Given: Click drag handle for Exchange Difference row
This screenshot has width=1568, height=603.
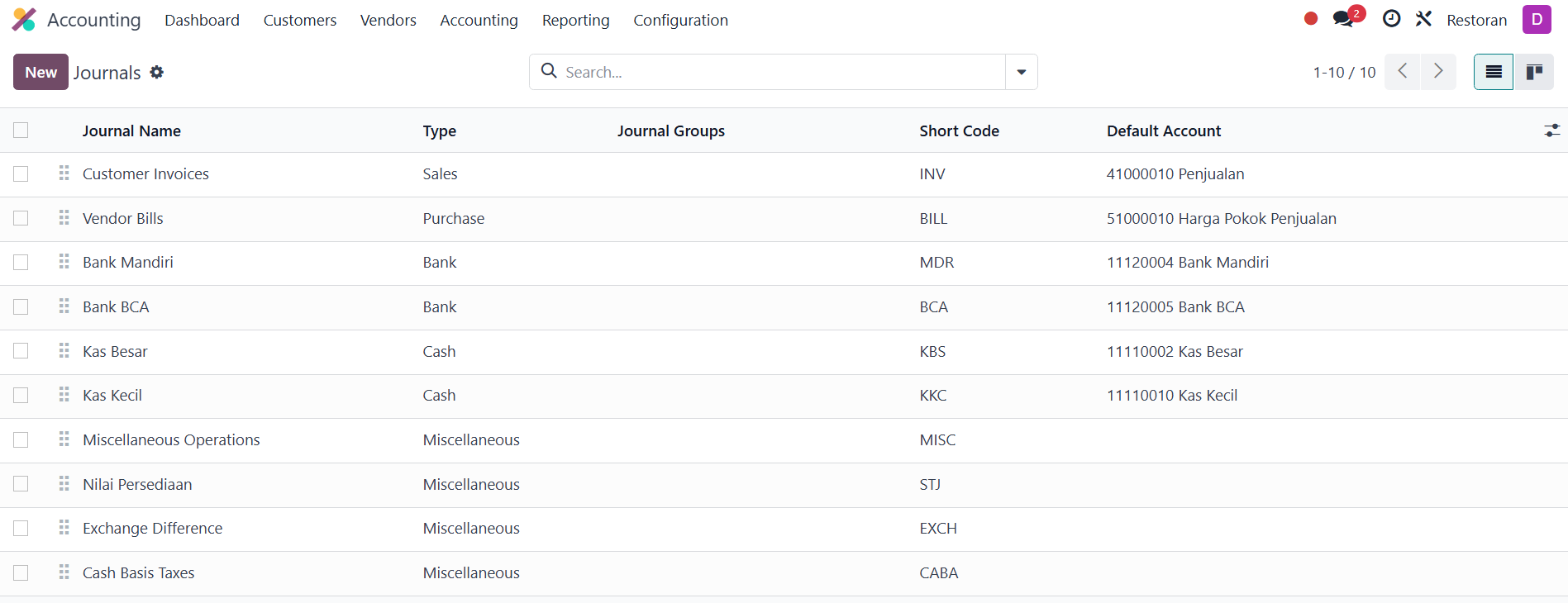Looking at the screenshot, I should coord(64,528).
